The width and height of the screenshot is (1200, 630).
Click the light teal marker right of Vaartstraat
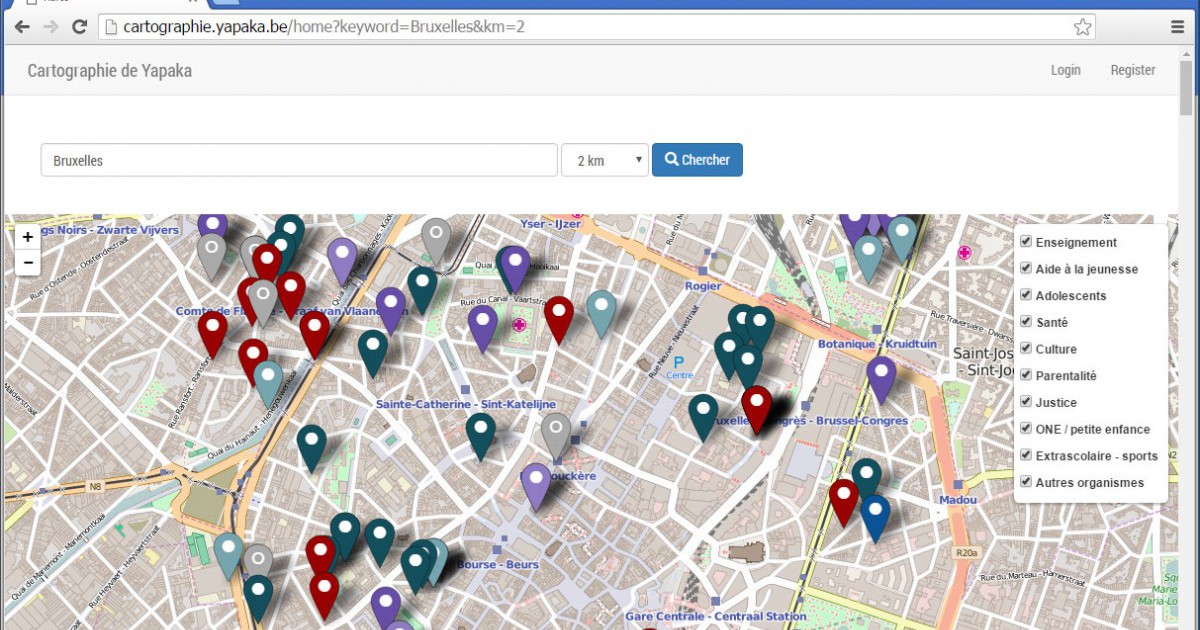coord(601,313)
